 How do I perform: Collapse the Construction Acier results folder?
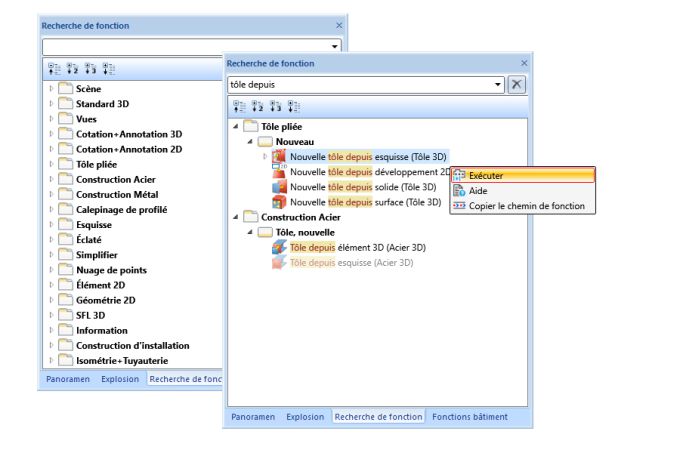(237, 217)
